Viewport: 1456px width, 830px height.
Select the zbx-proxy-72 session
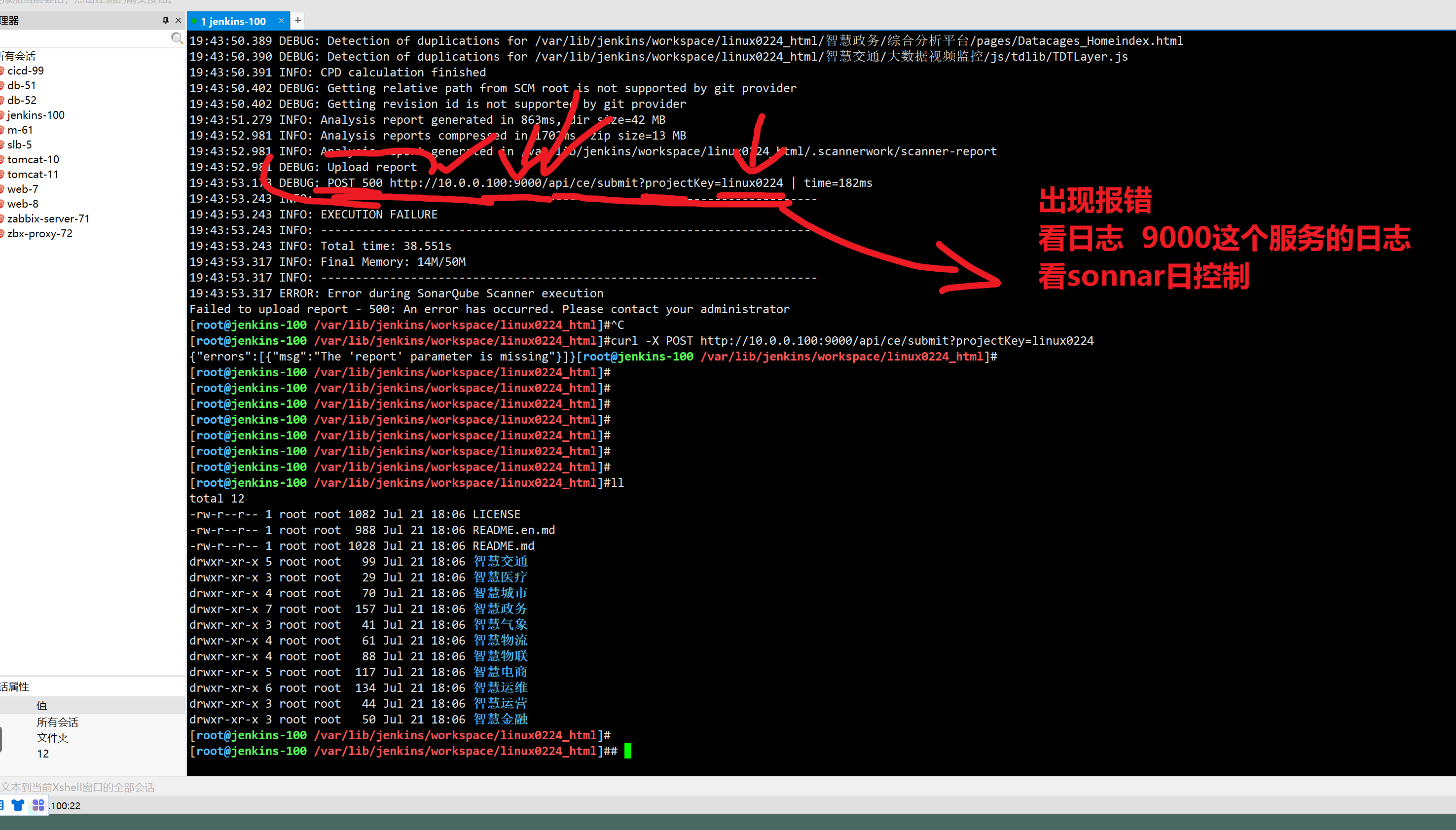click(39, 234)
